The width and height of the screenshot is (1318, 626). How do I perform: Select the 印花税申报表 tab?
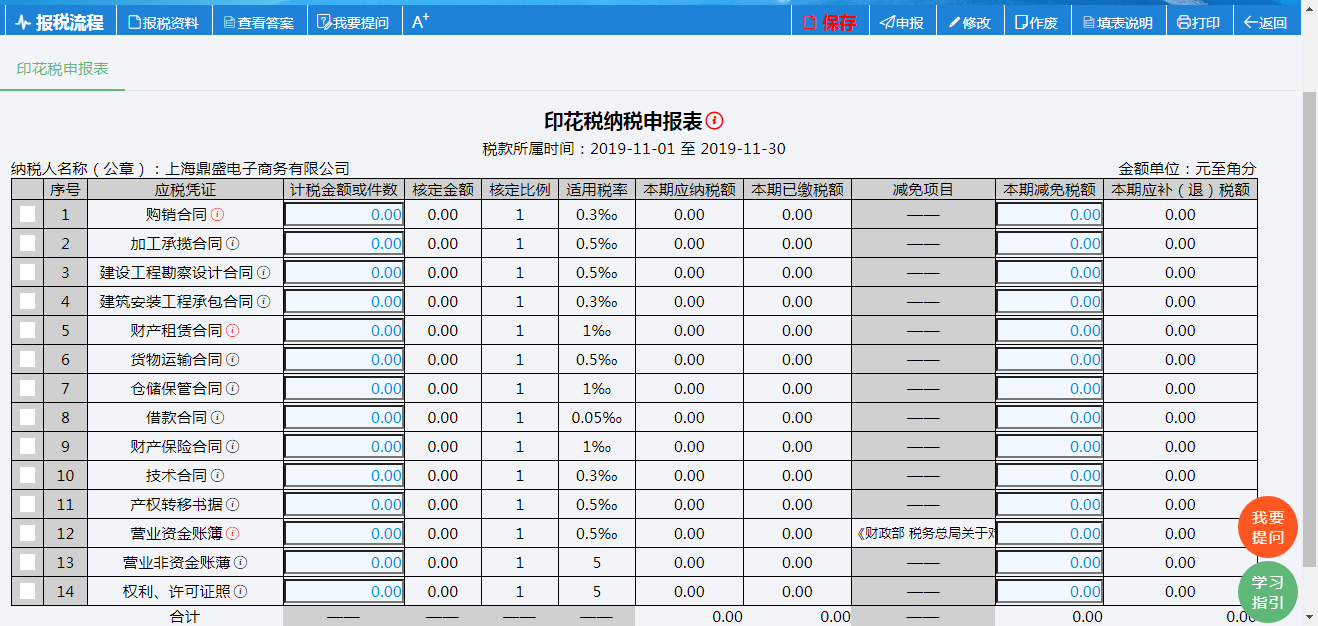click(x=62, y=69)
